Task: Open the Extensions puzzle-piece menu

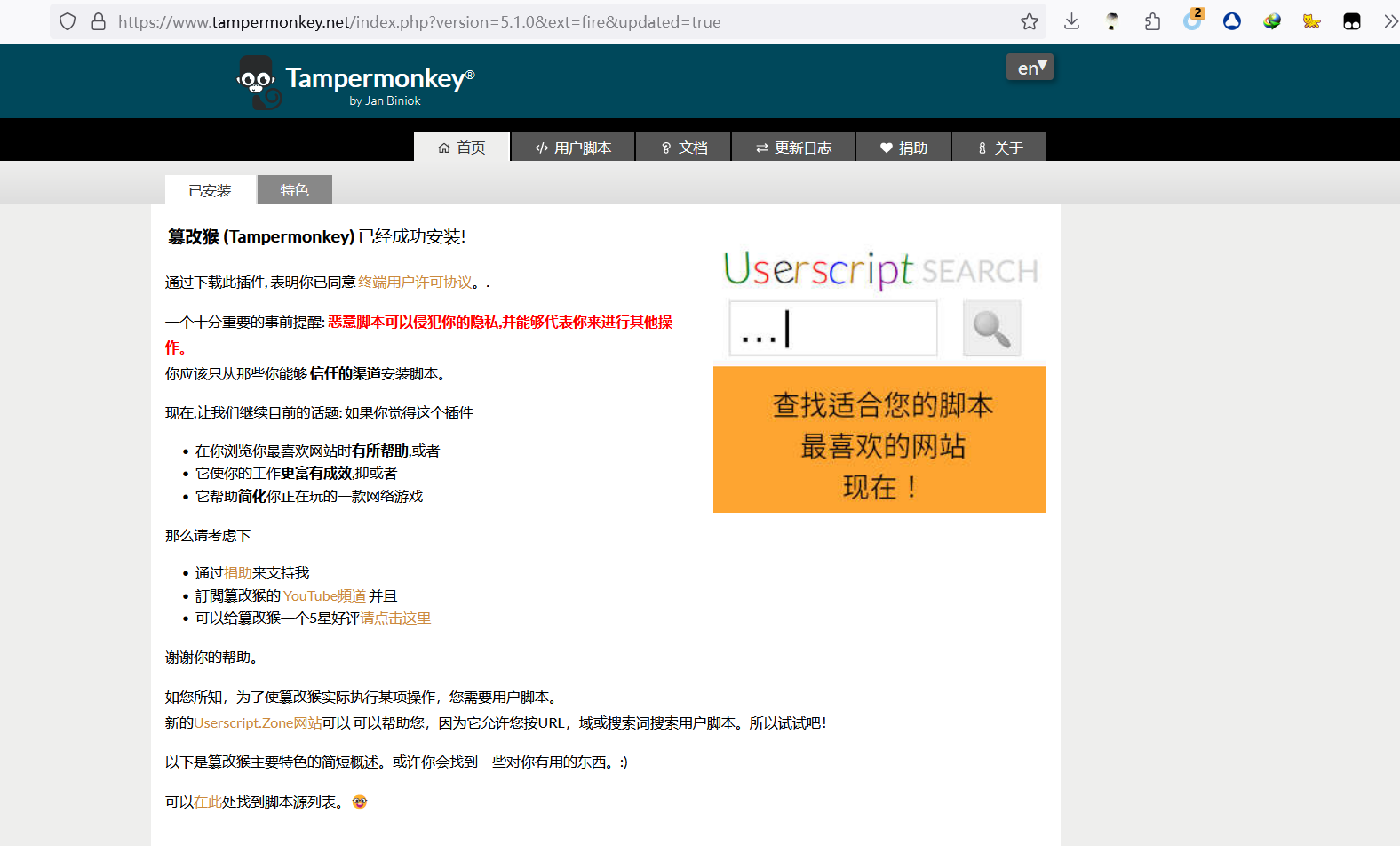Action: pos(1152,21)
